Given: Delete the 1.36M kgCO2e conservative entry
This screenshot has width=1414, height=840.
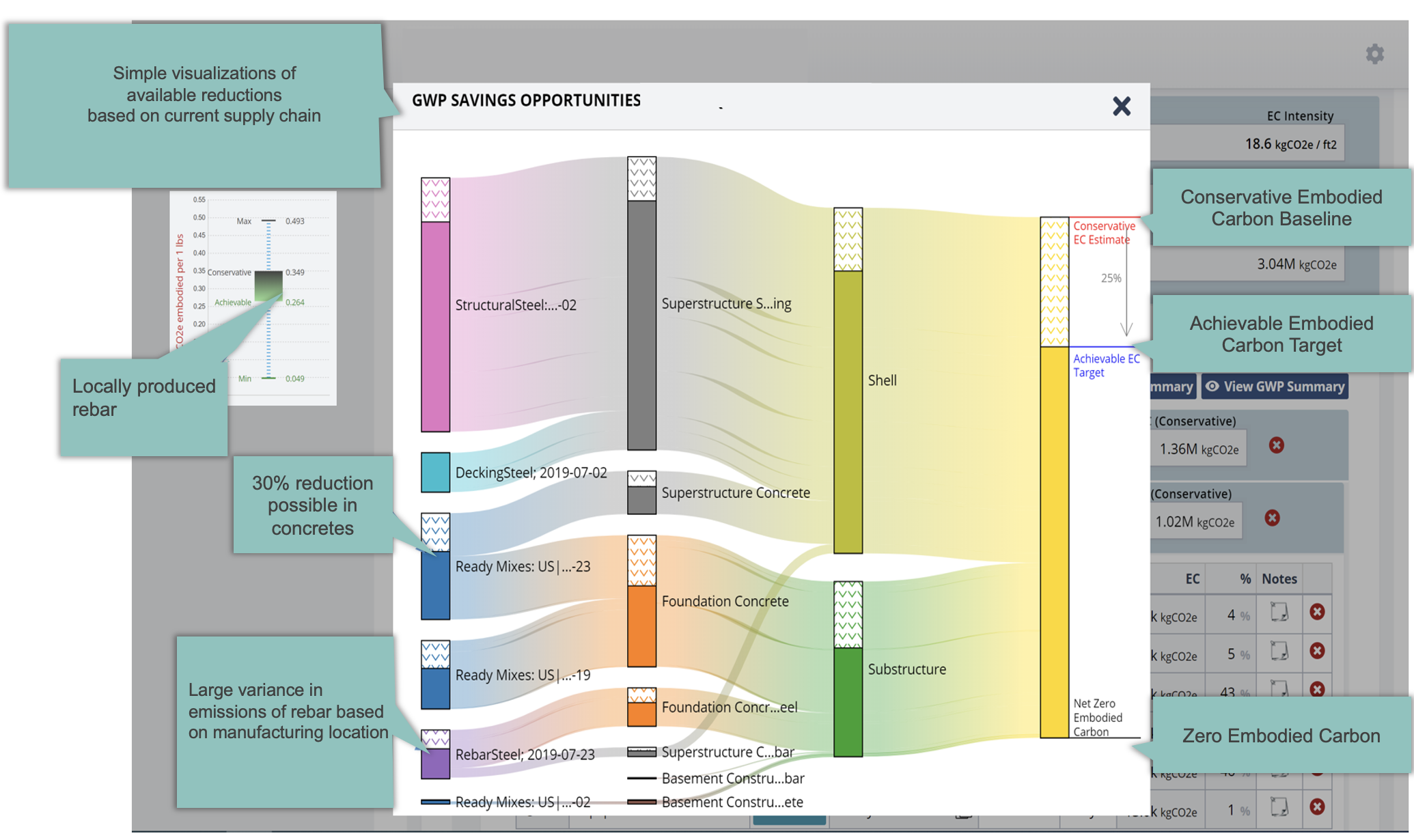Looking at the screenshot, I should [1276, 446].
